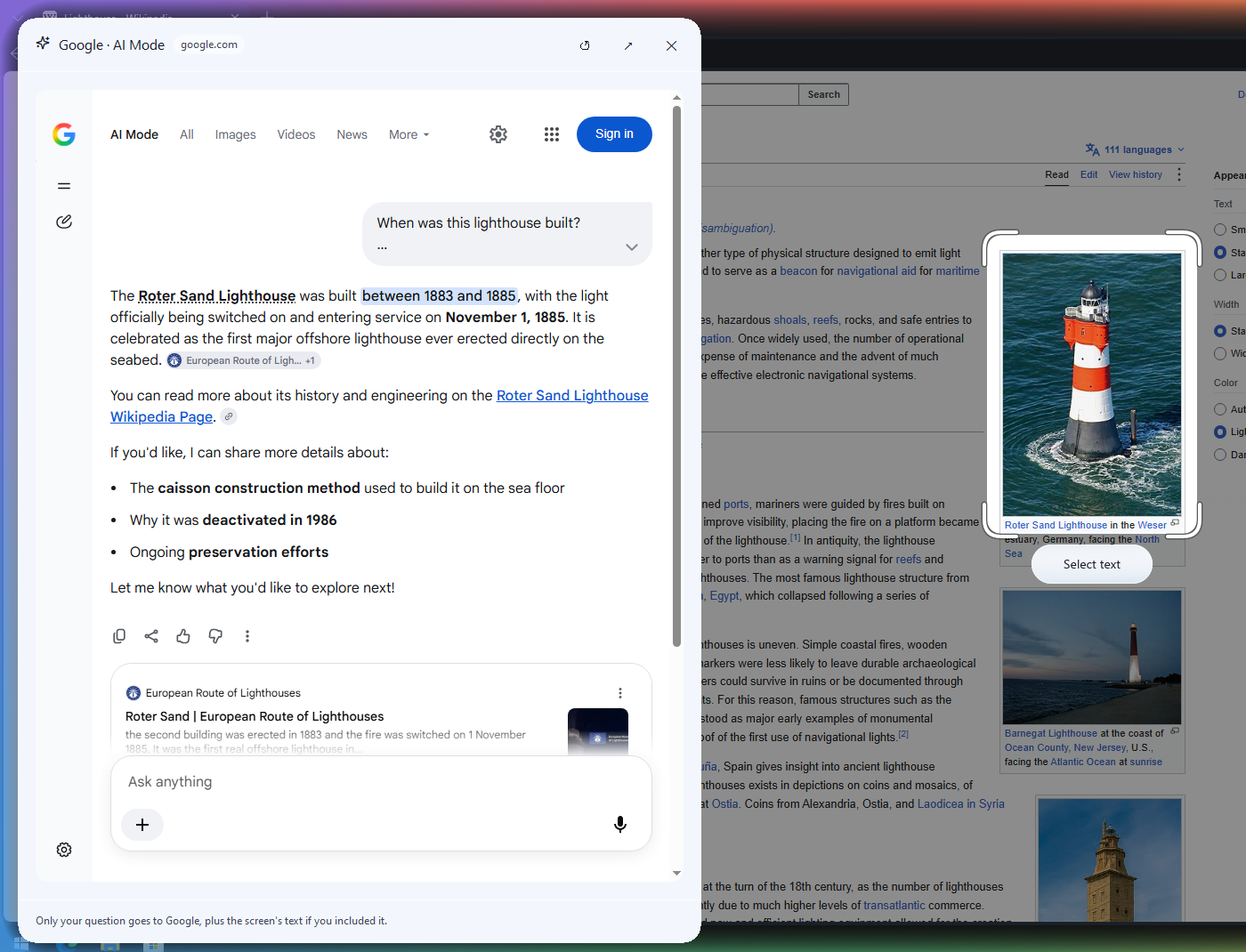The height and width of the screenshot is (952, 1246).
Task: Select the second Width radio option (Wi)
Action: coord(1220,353)
